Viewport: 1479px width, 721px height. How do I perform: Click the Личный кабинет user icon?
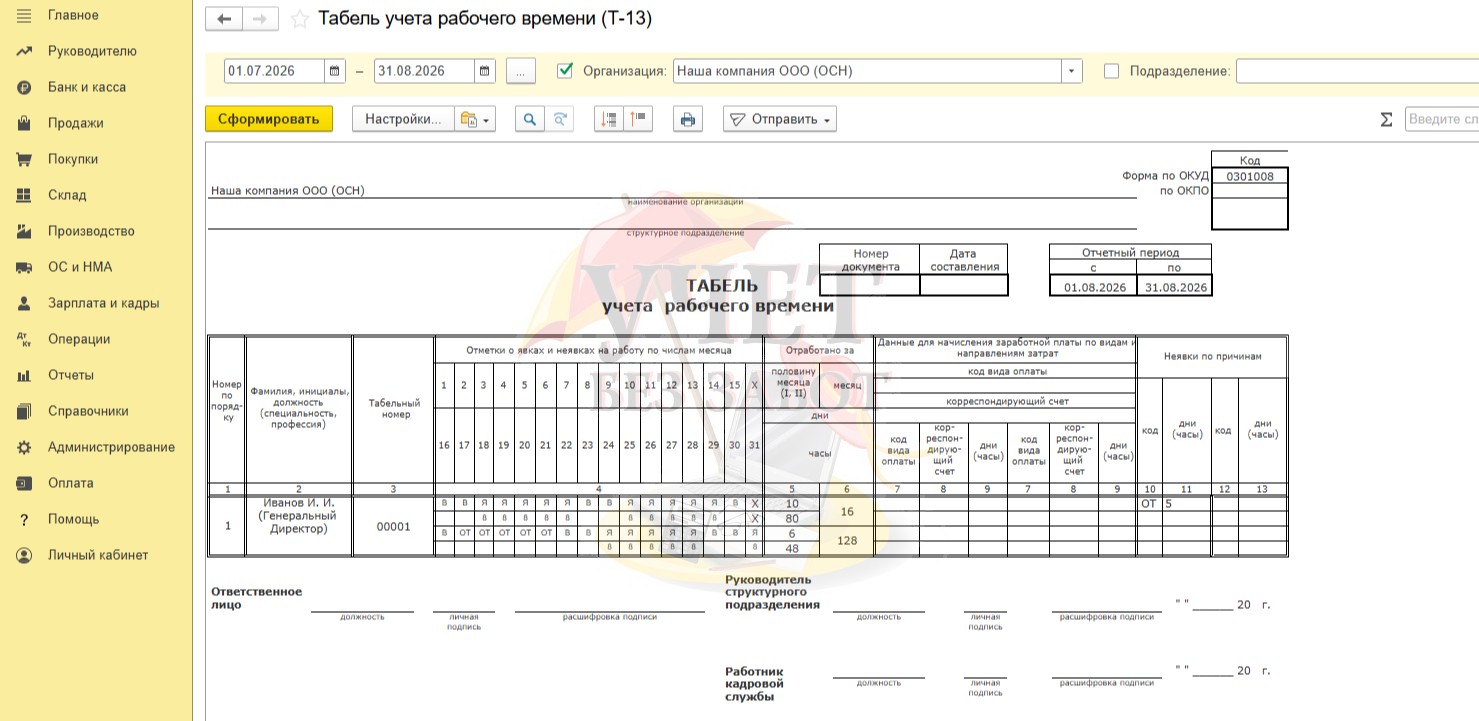pyautogui.click(x=24, y=555)
